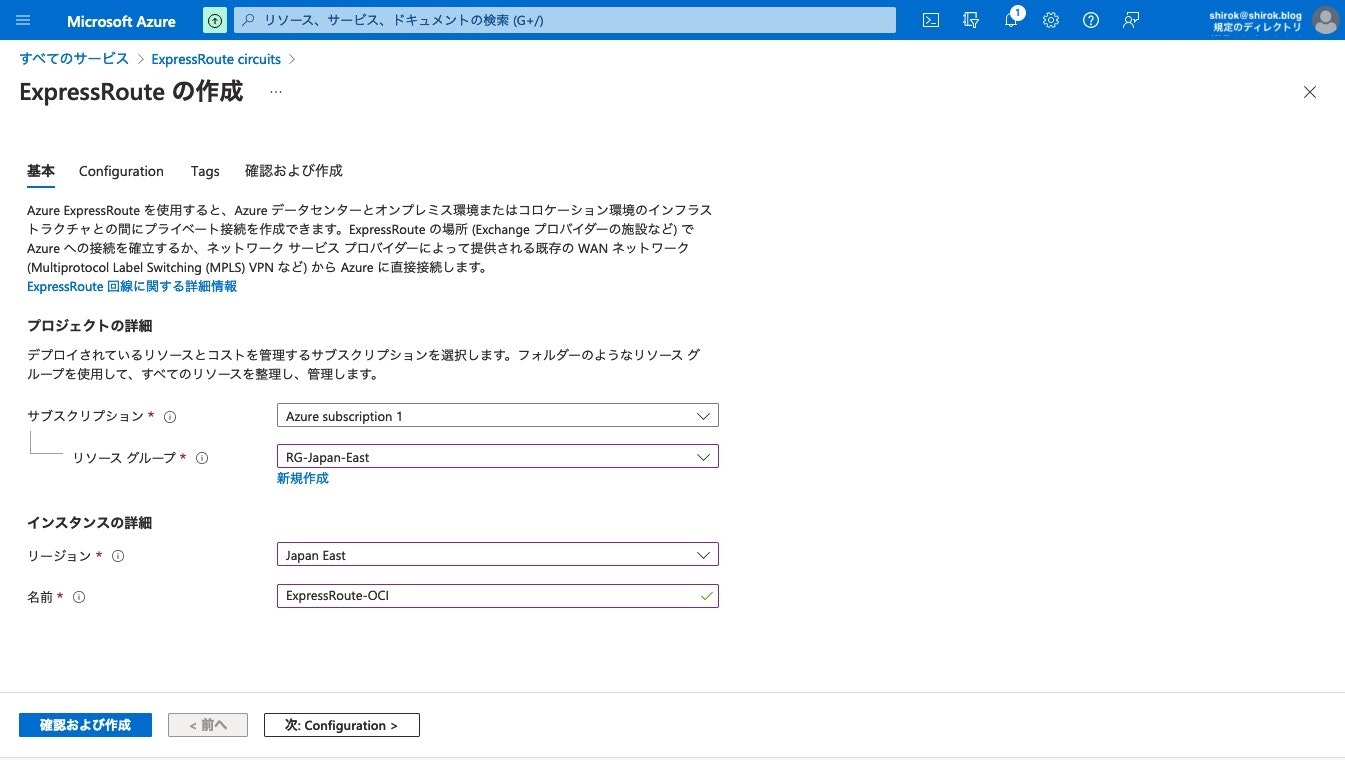Go to すべてのサービス breadcrumb

tap(74, 59)
